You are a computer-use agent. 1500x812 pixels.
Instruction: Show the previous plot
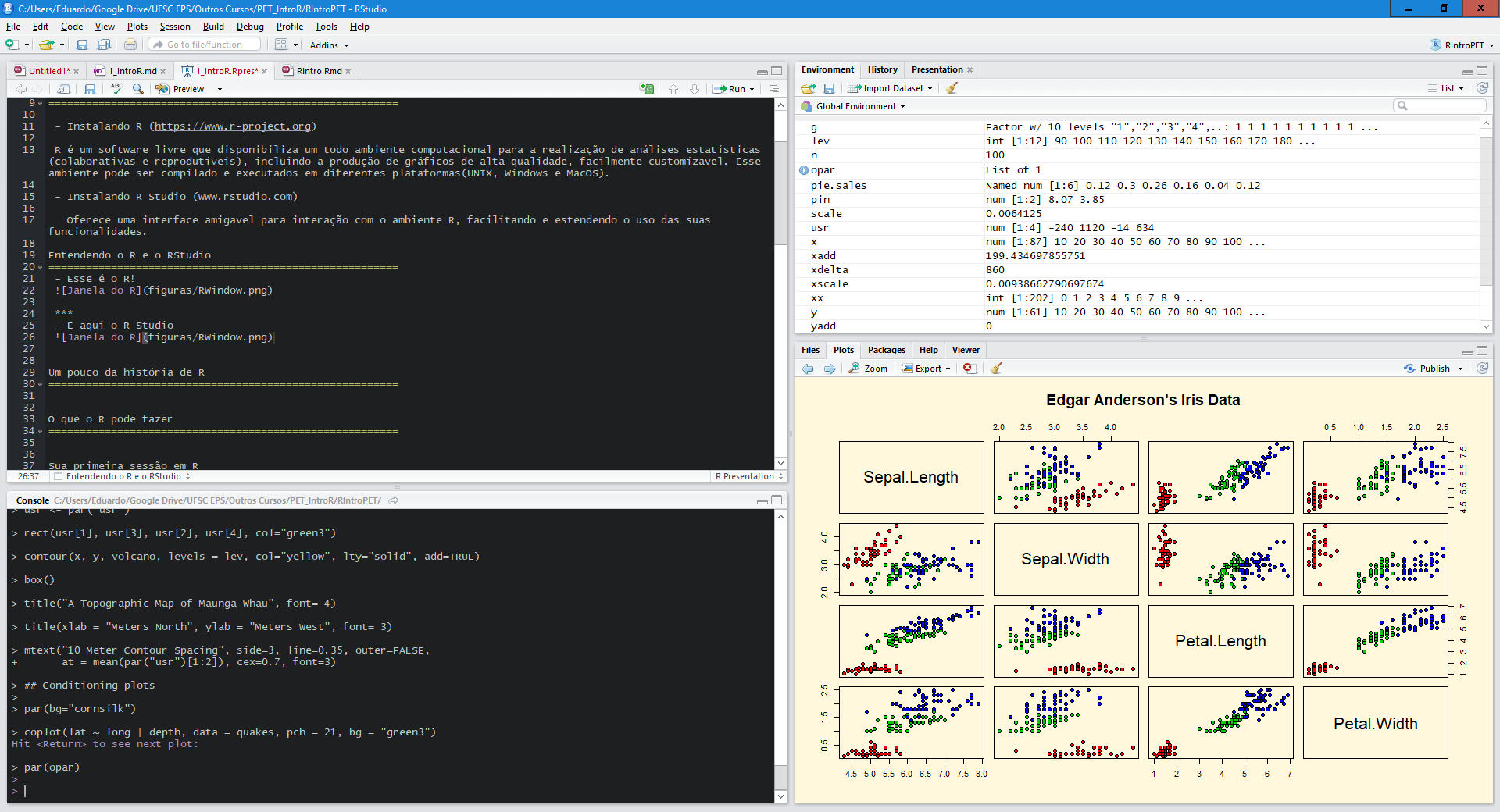[x=808, y=369]
